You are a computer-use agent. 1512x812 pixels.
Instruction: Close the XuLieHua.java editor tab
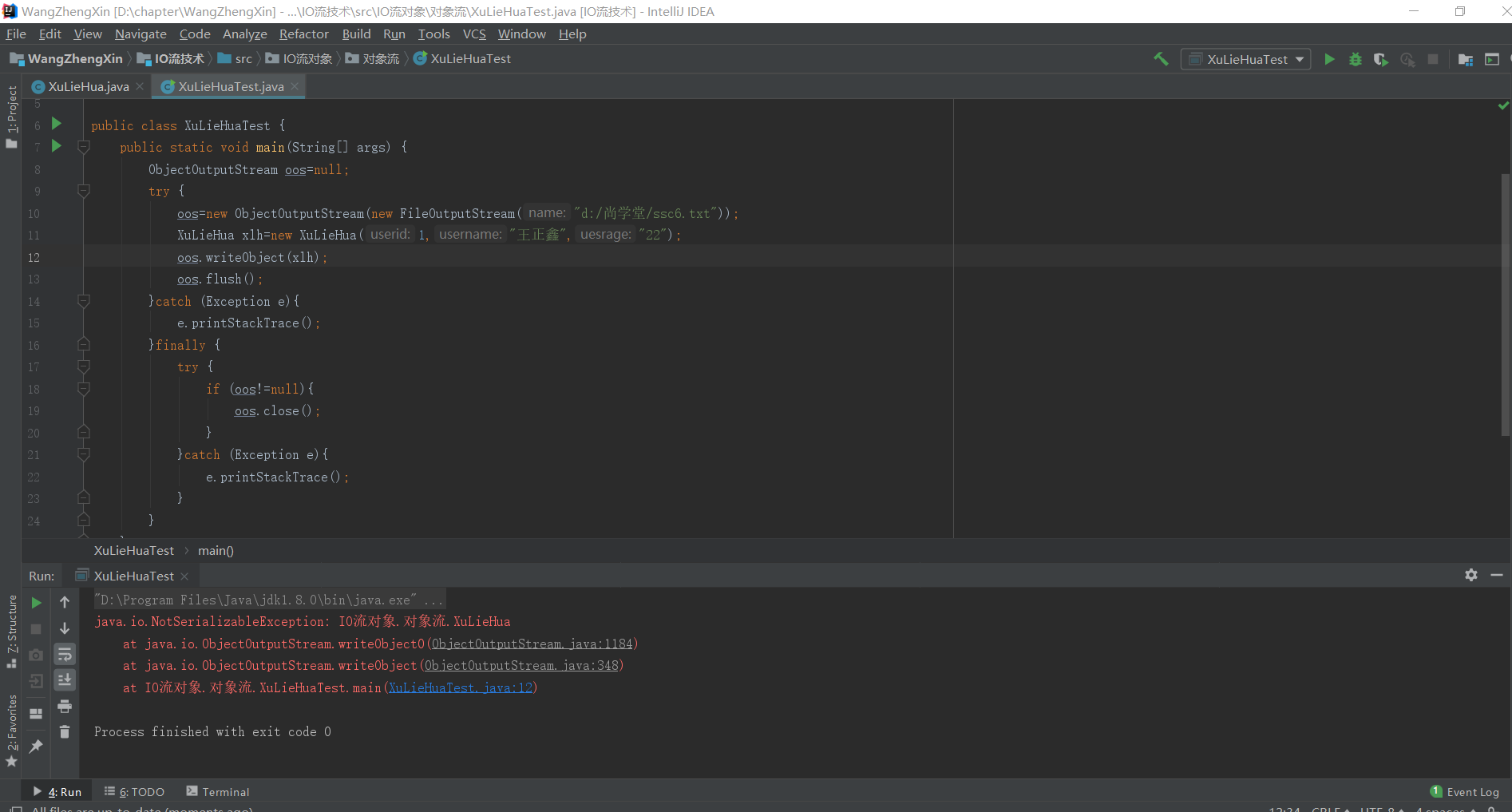140,86
